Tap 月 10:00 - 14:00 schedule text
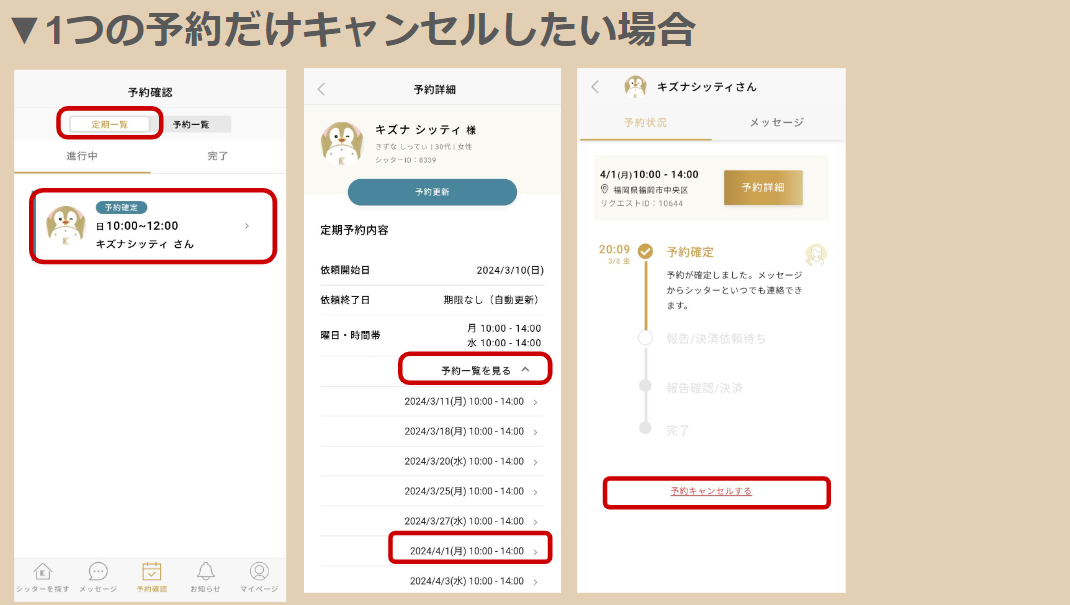 [504, 329]
